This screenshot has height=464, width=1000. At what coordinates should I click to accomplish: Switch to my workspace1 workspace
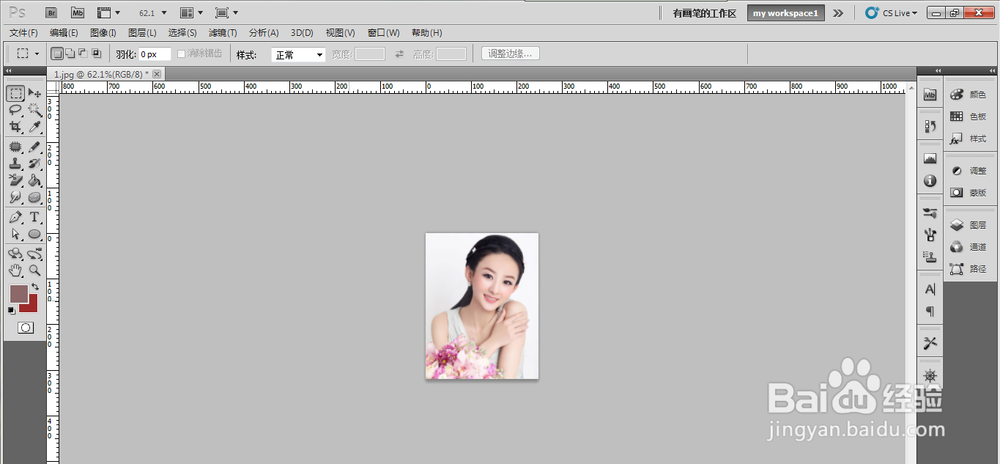[785, 13]
